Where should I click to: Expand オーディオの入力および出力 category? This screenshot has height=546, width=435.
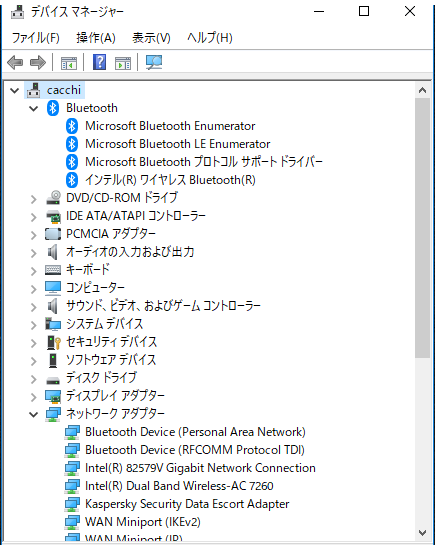[x=33, y=253]
